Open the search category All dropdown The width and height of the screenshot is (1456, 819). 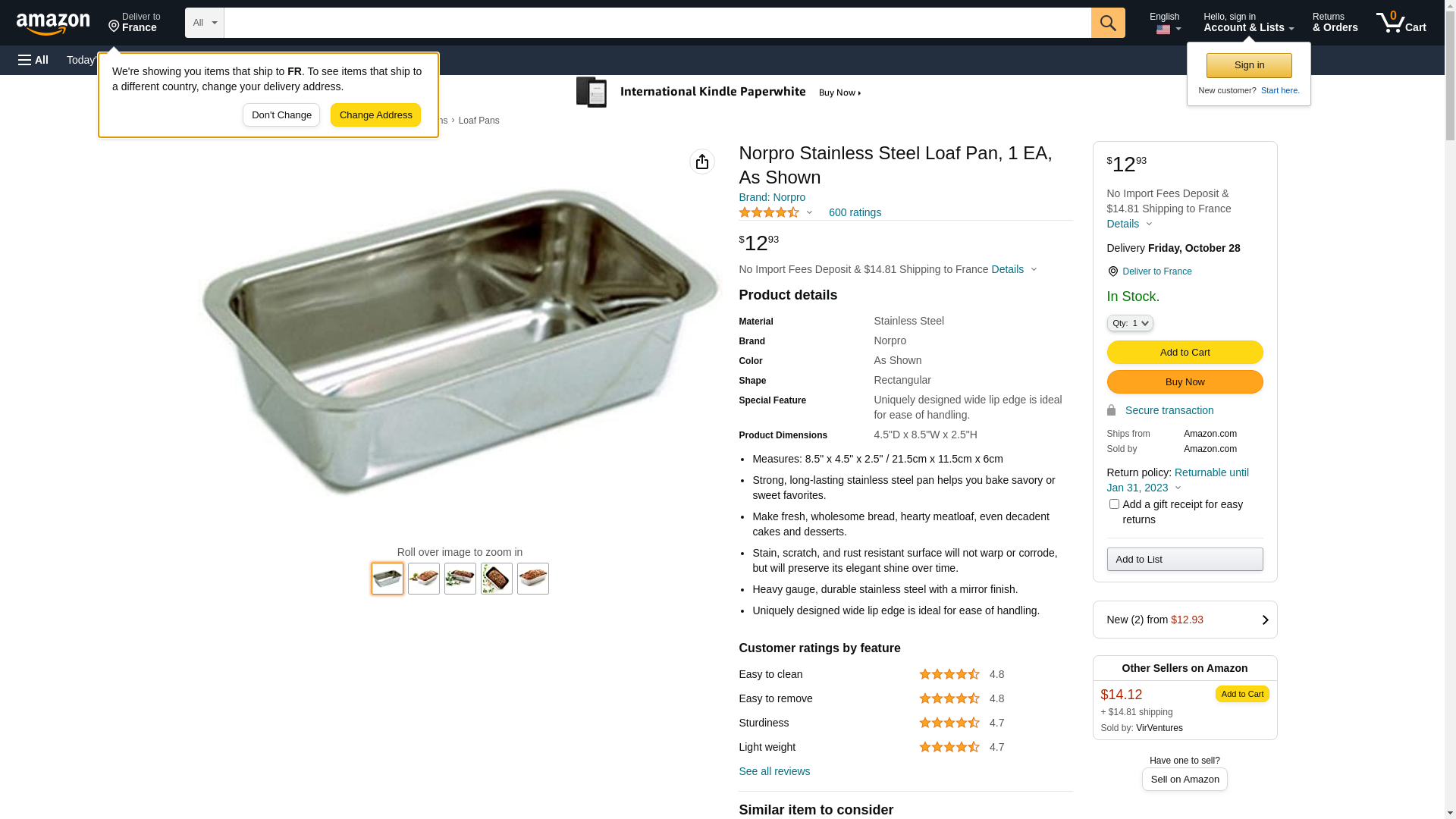[x=204, y=23]
